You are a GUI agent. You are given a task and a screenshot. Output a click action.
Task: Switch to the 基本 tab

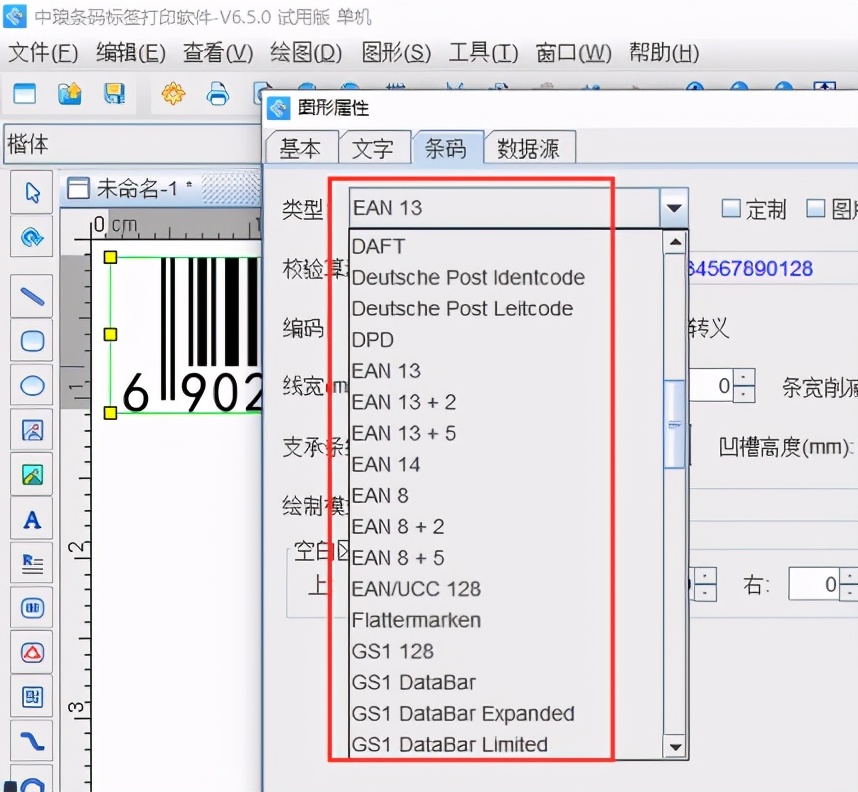click(x=300, y=148)
